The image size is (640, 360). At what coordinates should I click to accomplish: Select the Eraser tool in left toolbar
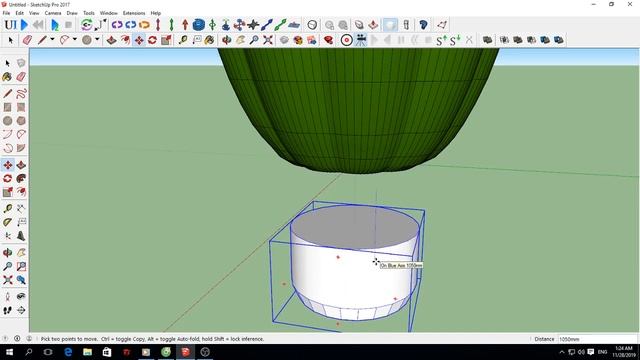(x=21, y=76)
